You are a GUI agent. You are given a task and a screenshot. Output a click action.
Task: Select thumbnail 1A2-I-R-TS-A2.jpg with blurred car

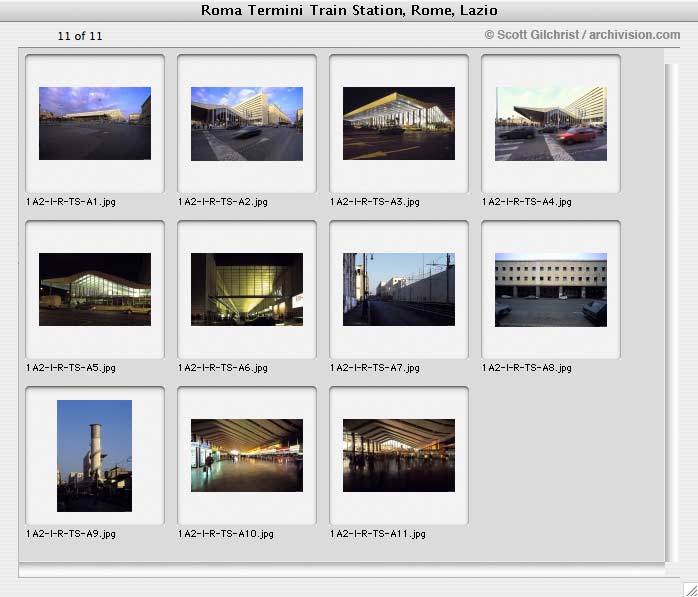pos(247,123)
